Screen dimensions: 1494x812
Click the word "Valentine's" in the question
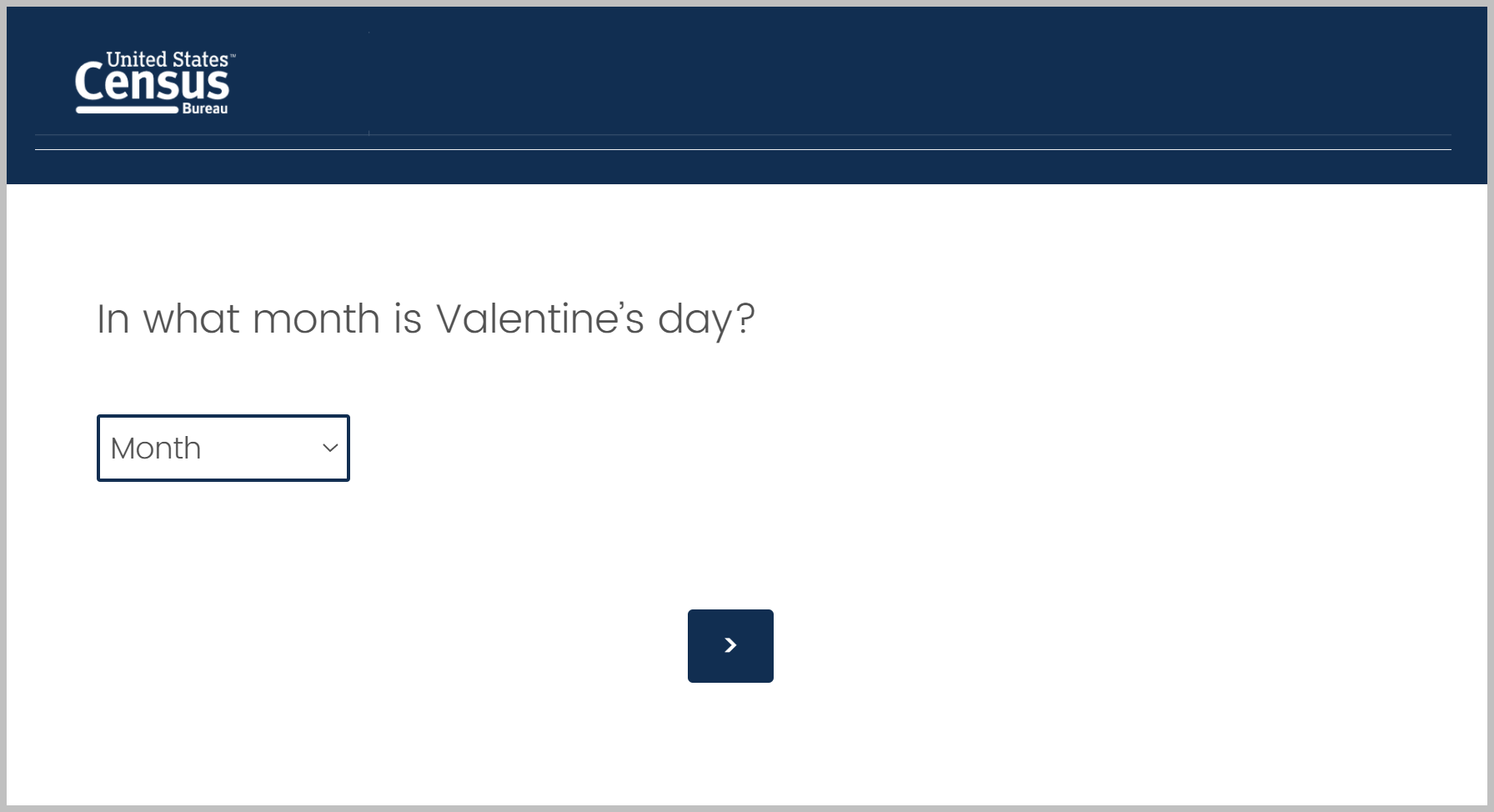539,318
